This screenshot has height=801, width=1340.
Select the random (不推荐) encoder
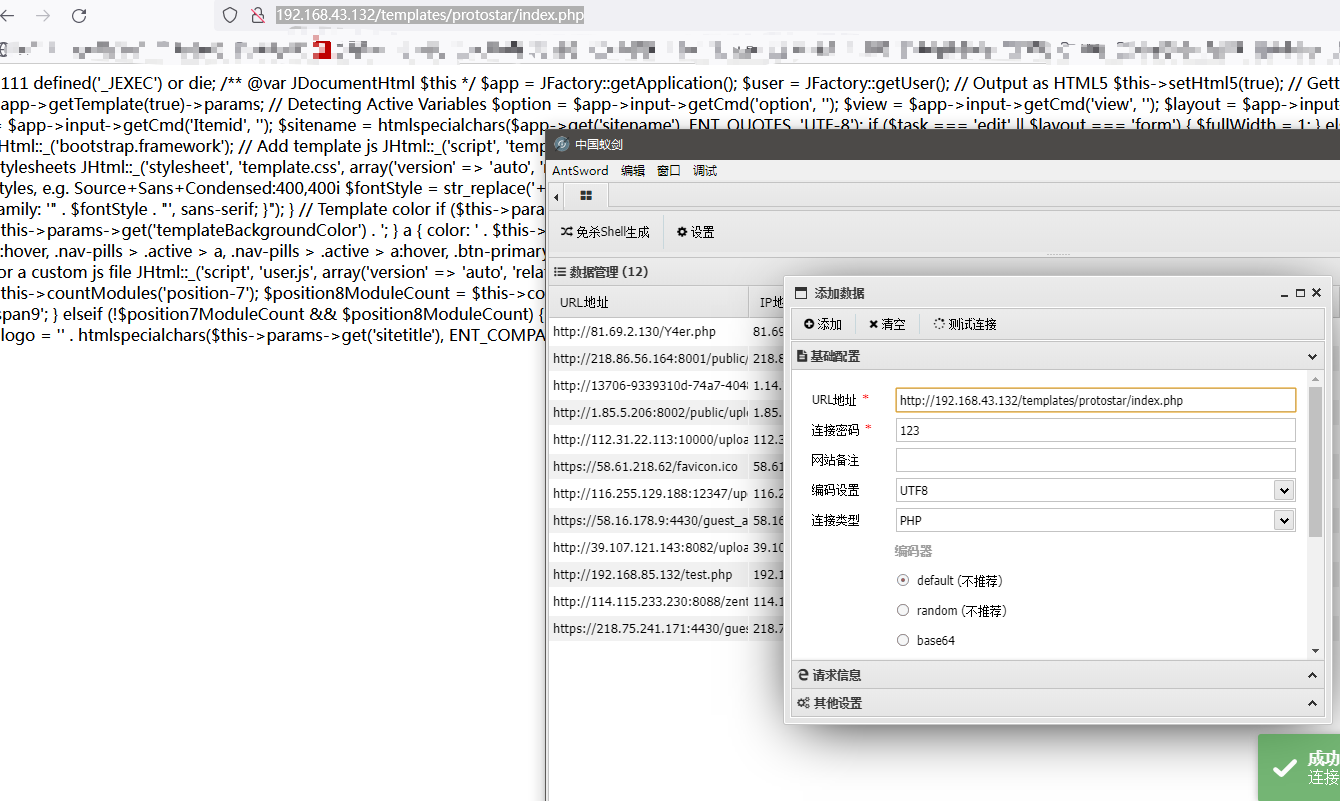903,610
